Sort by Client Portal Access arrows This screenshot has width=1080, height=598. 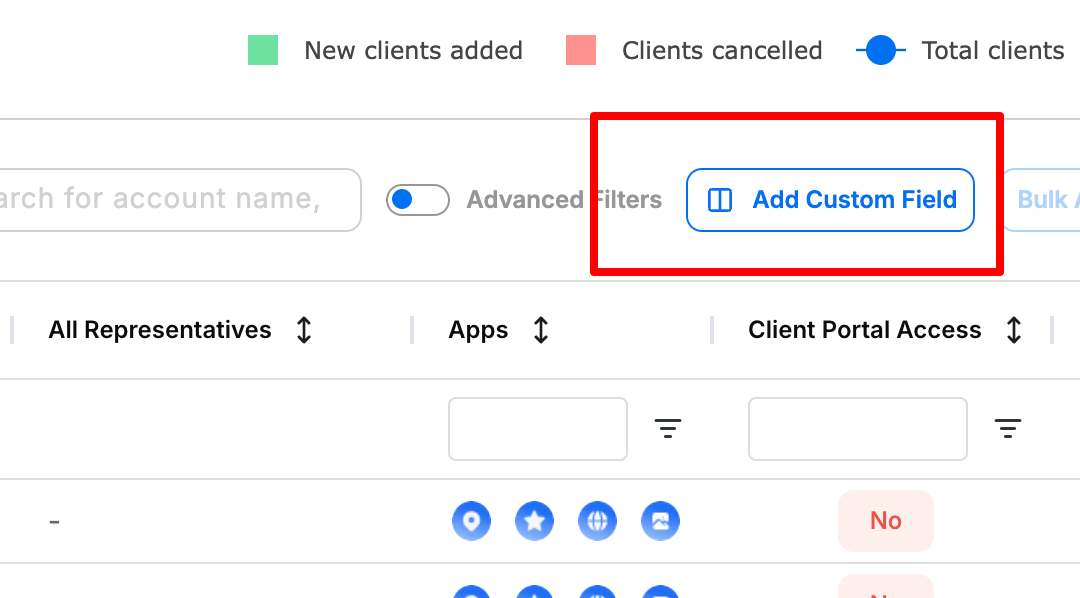1013,330
